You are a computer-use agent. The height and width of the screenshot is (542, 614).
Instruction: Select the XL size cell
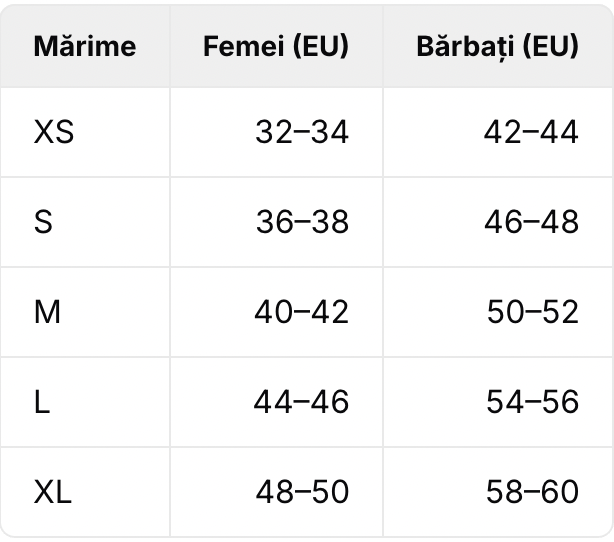pyautogui.click(x=85, y=492)
